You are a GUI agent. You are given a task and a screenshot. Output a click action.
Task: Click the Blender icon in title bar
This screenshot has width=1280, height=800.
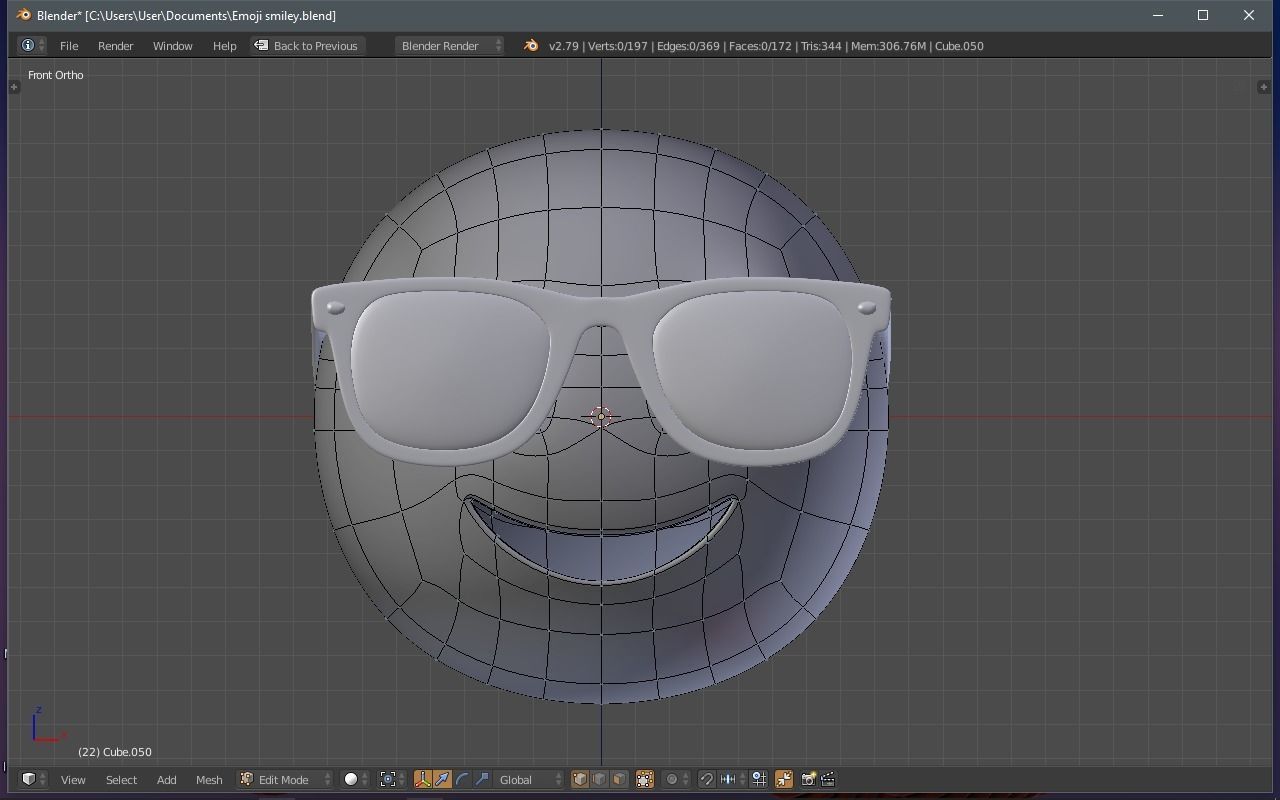pos(23,15)
